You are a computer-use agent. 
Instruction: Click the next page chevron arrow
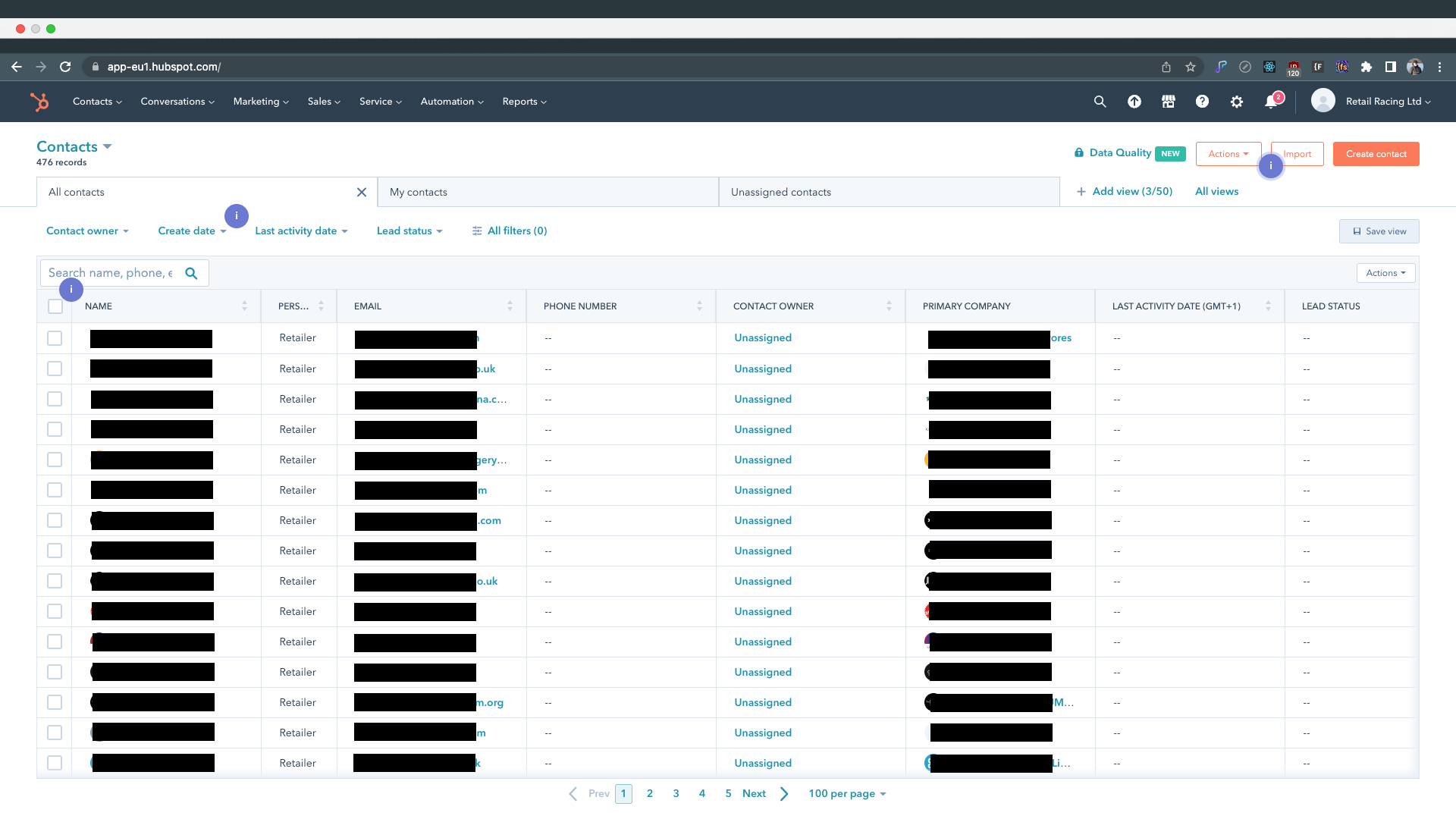tap(784, 794)
